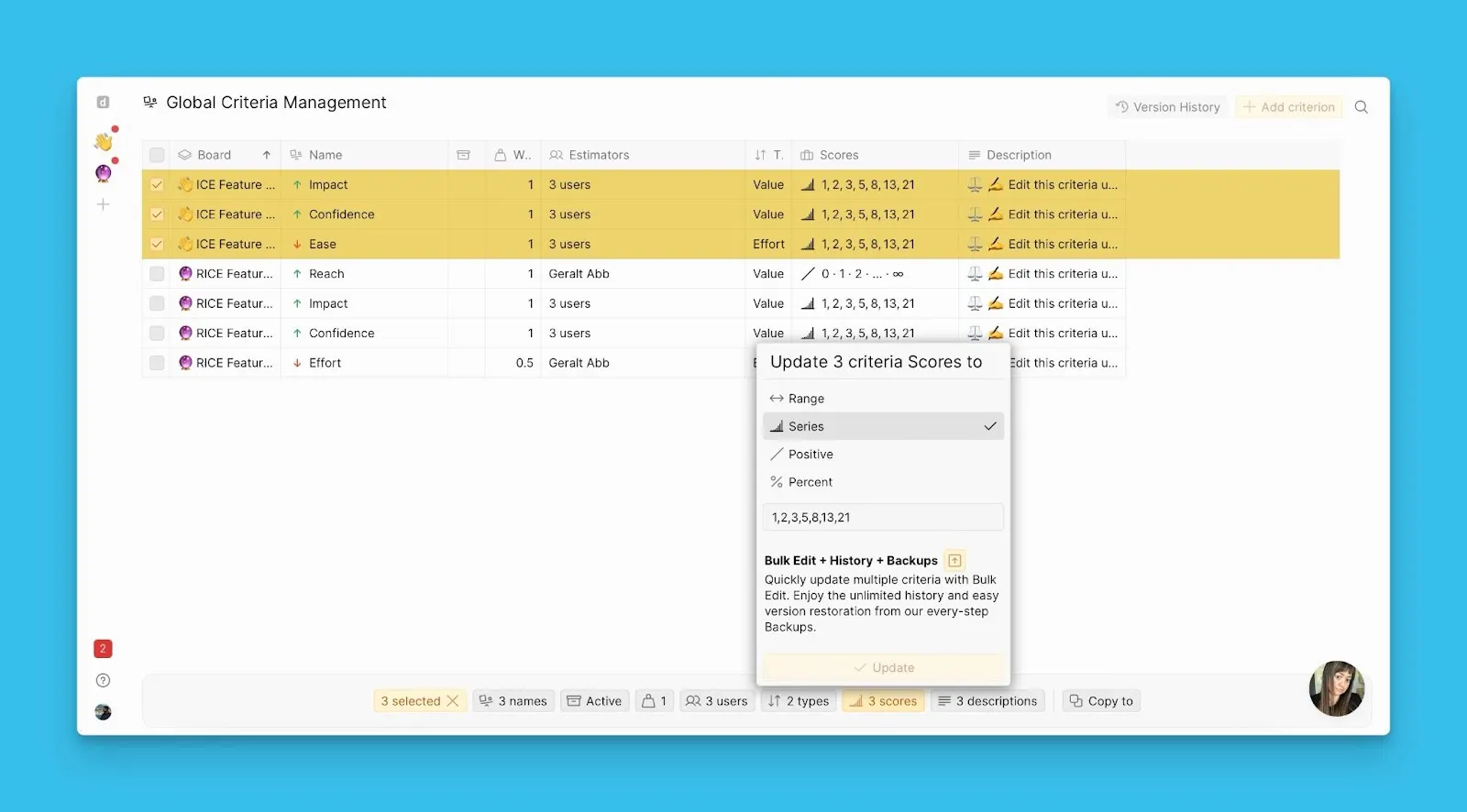Check the RICE Reach row checkbox
Viewport: 1467px width, 812px height.
[x=157, y=274]
